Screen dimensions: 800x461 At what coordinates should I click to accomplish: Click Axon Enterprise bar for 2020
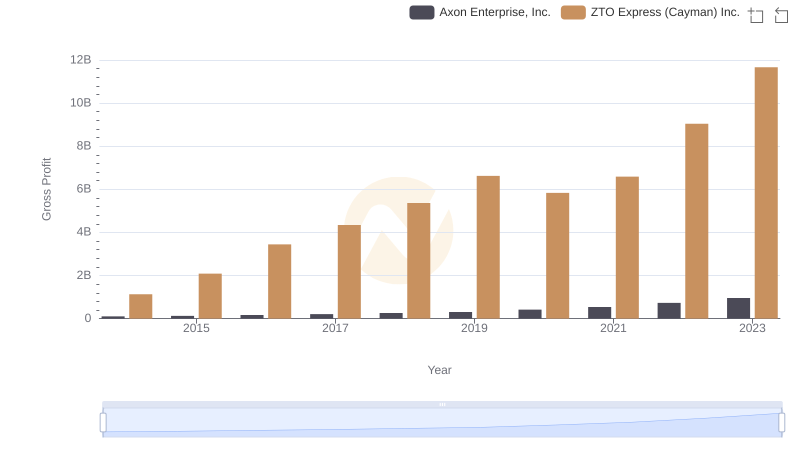click(x=530, y=314)
